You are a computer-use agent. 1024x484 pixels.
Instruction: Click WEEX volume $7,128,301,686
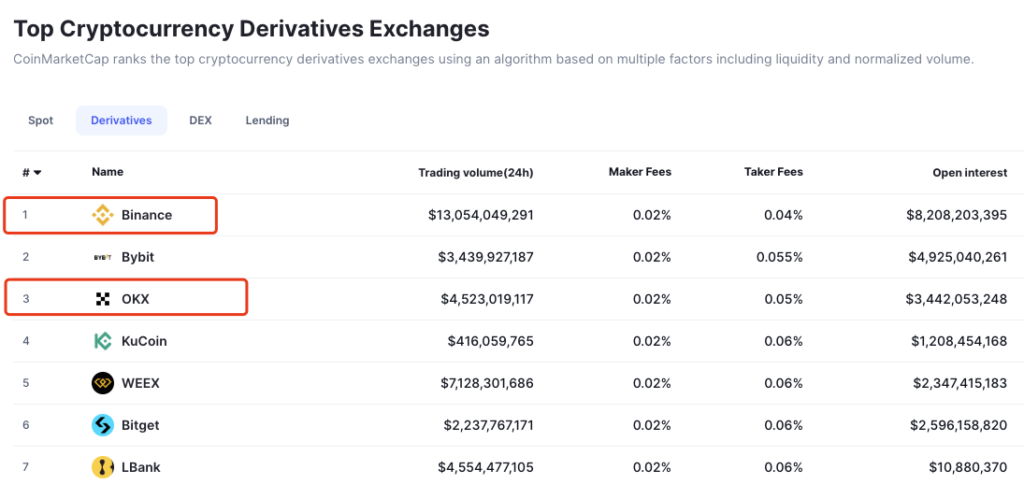pyautogui.click(x=487, y=383)
